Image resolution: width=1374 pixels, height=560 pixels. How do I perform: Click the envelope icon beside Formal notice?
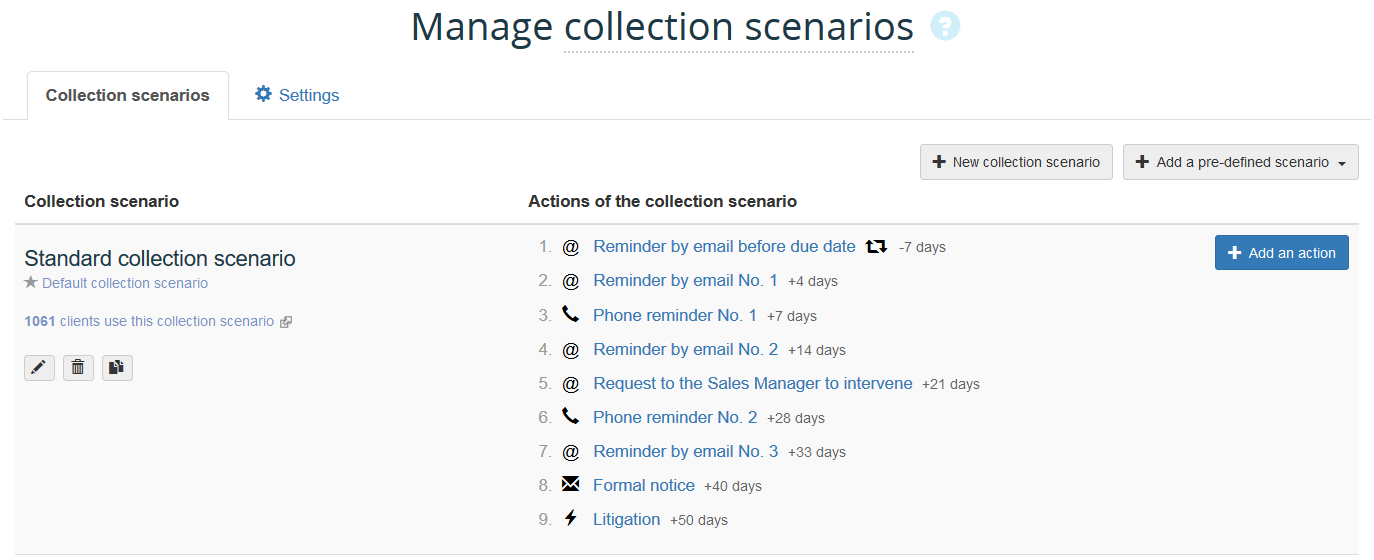[x=571, y=484]
